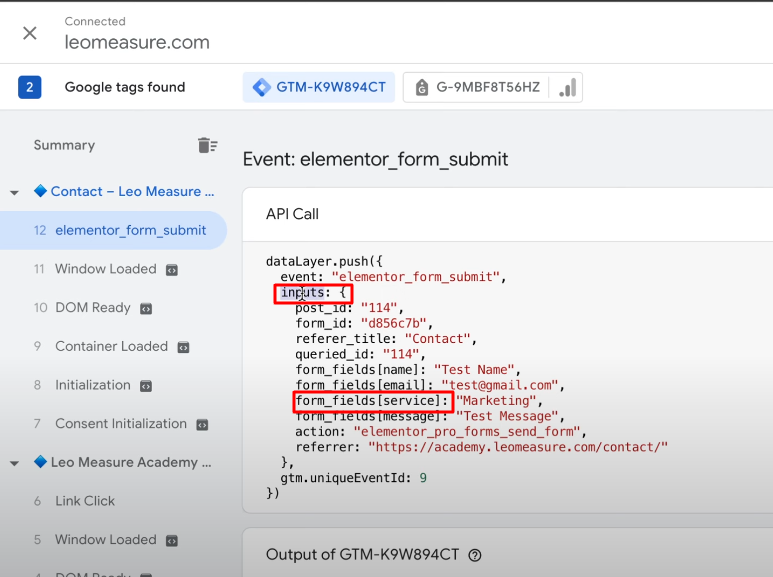
Task: Click the bar chart icon beside G-9MBF8T56HZ
Action: tap(567, 87)
